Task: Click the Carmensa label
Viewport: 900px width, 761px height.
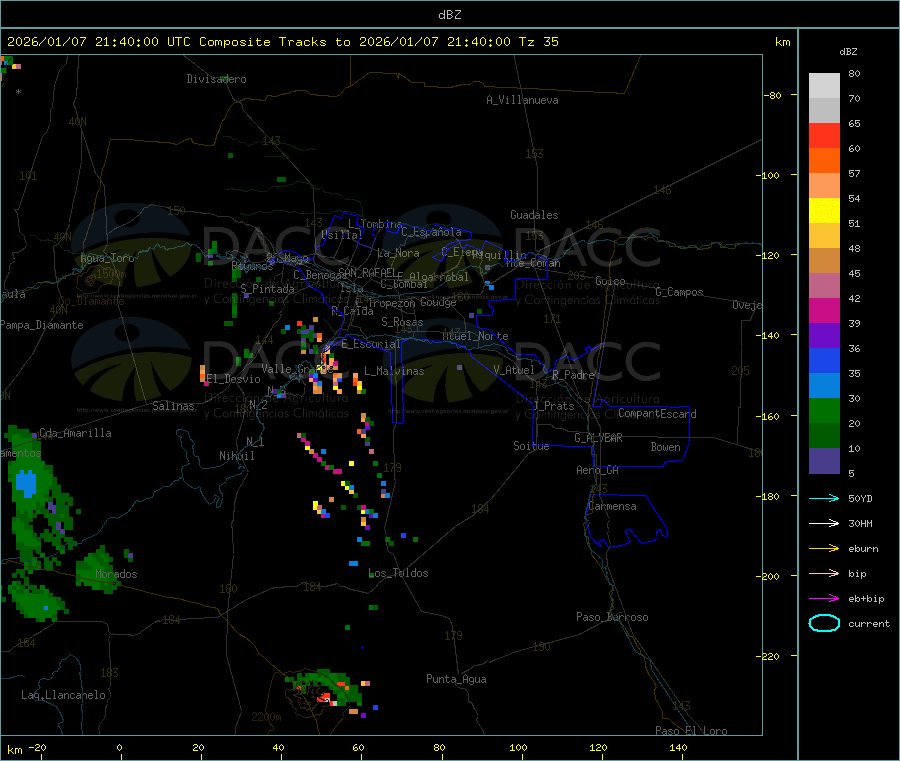Action: (x=612, y=506)
